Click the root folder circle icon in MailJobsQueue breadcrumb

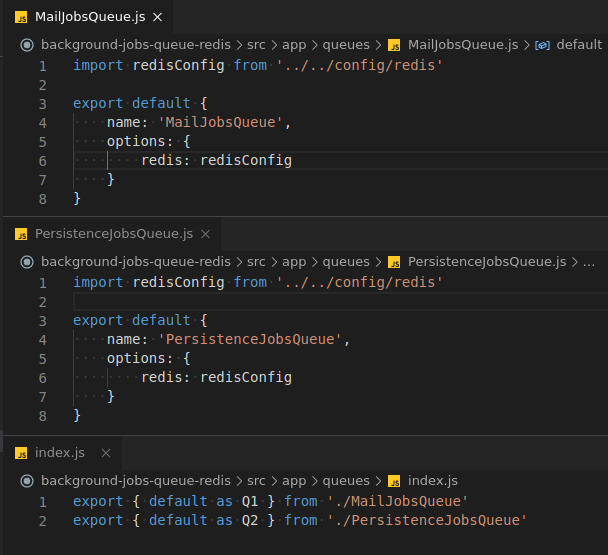[27, 45]
